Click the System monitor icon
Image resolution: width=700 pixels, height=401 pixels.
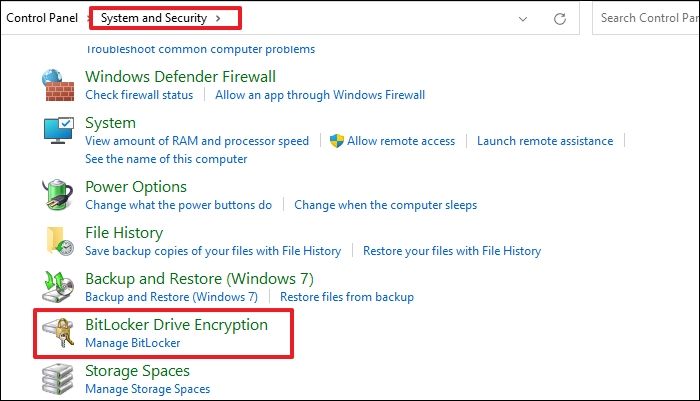click(59, 132)
